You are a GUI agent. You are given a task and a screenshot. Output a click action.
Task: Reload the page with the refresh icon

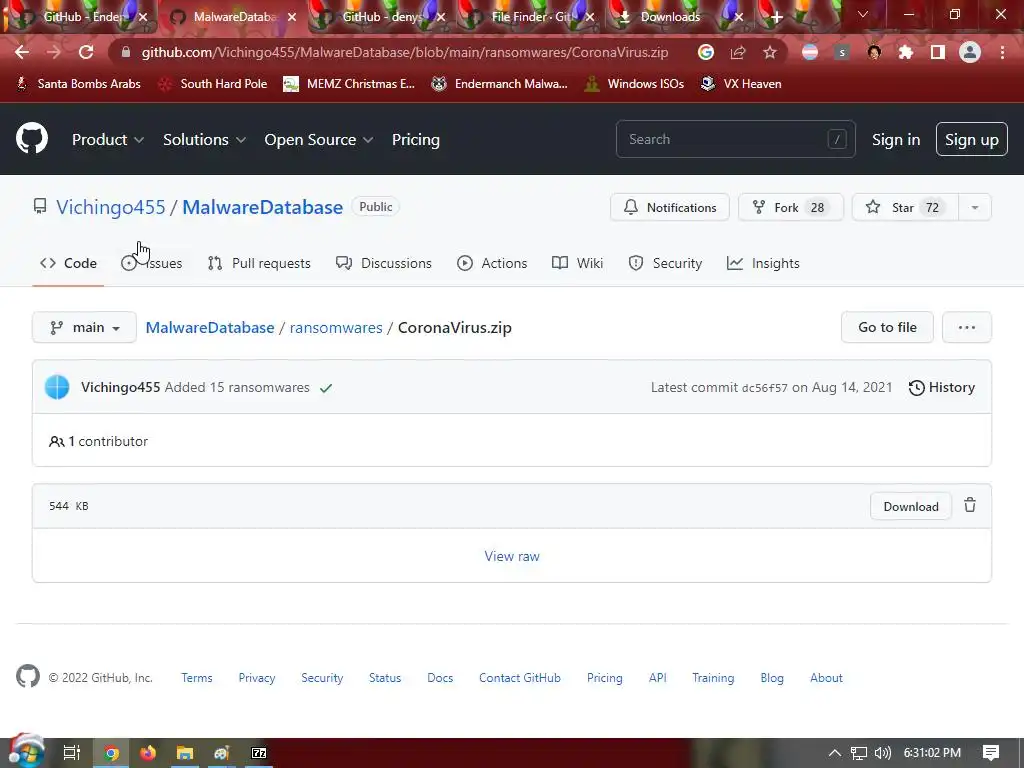(86, 52)
